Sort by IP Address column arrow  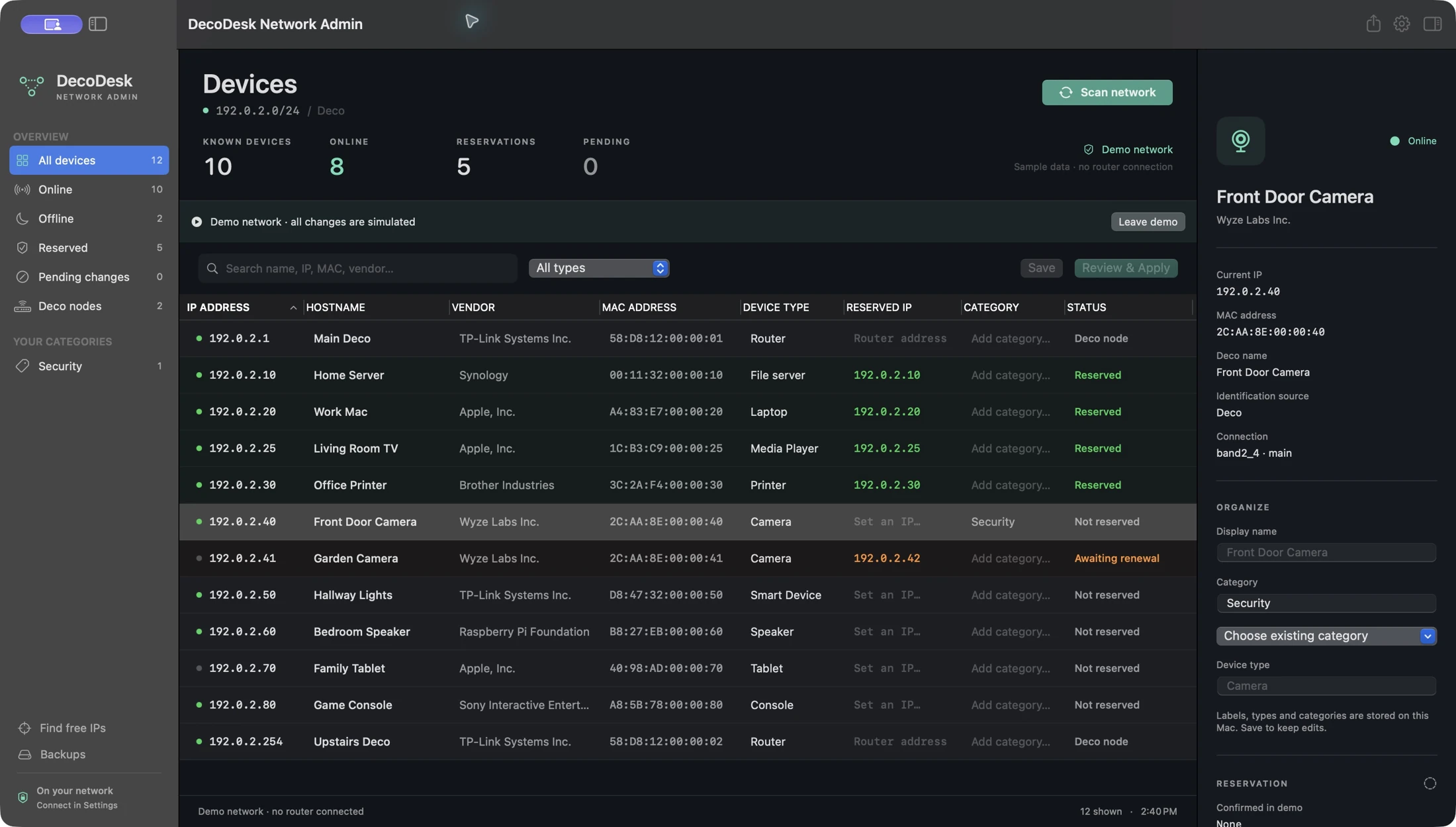click(x=293, y=307)
